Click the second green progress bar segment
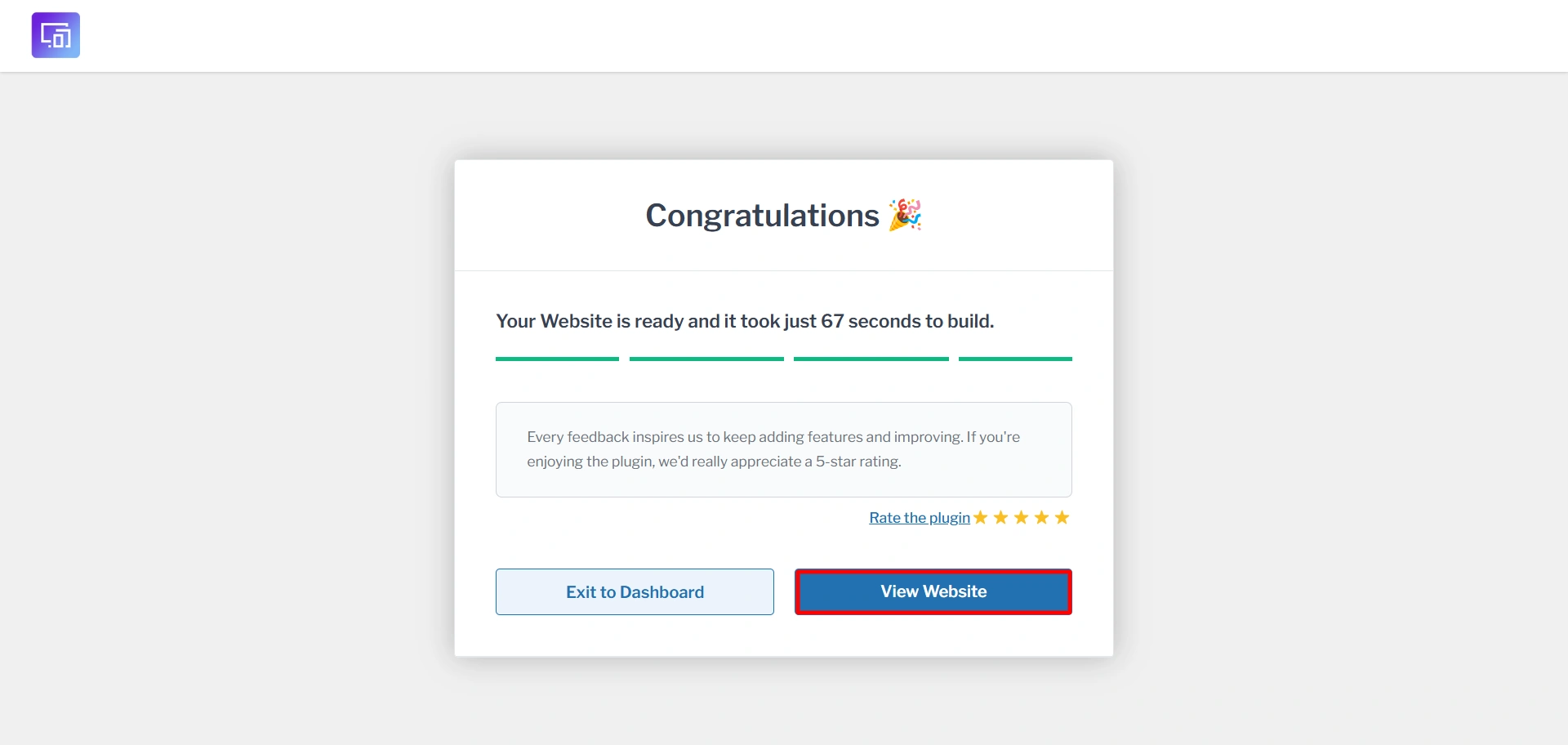The height and width of the screenshot is (745, 1568). tap(706, 359)
